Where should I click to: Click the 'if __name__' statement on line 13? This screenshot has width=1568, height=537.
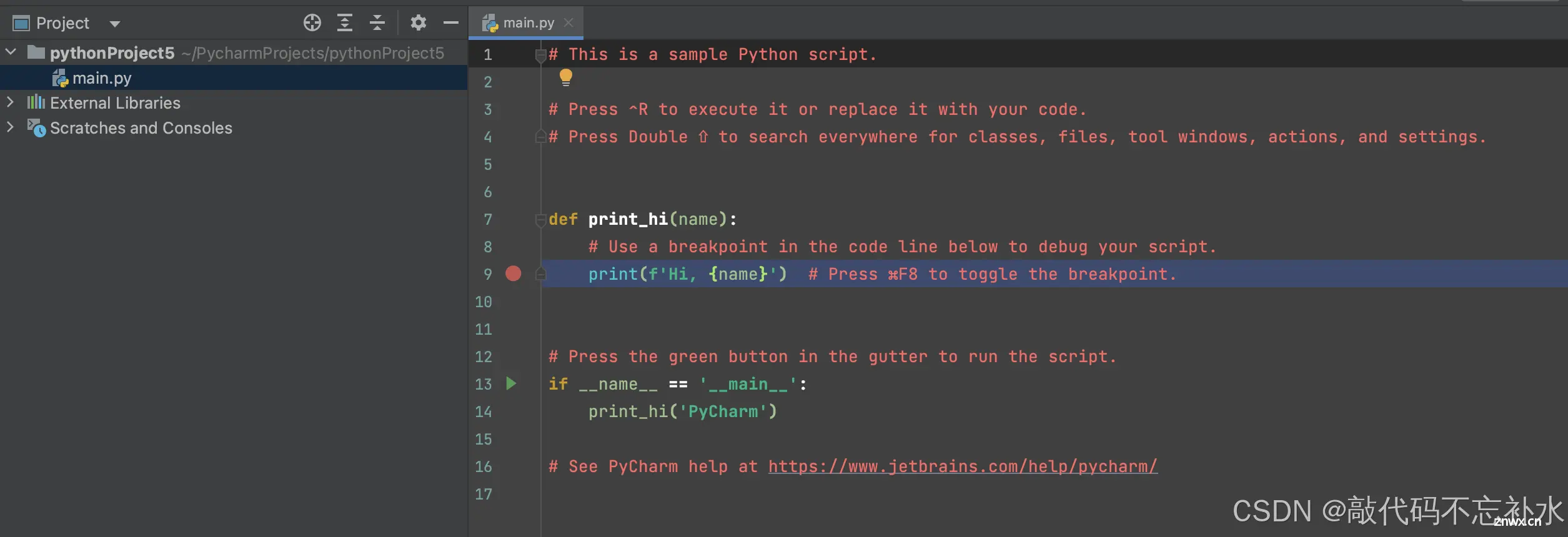678,384
